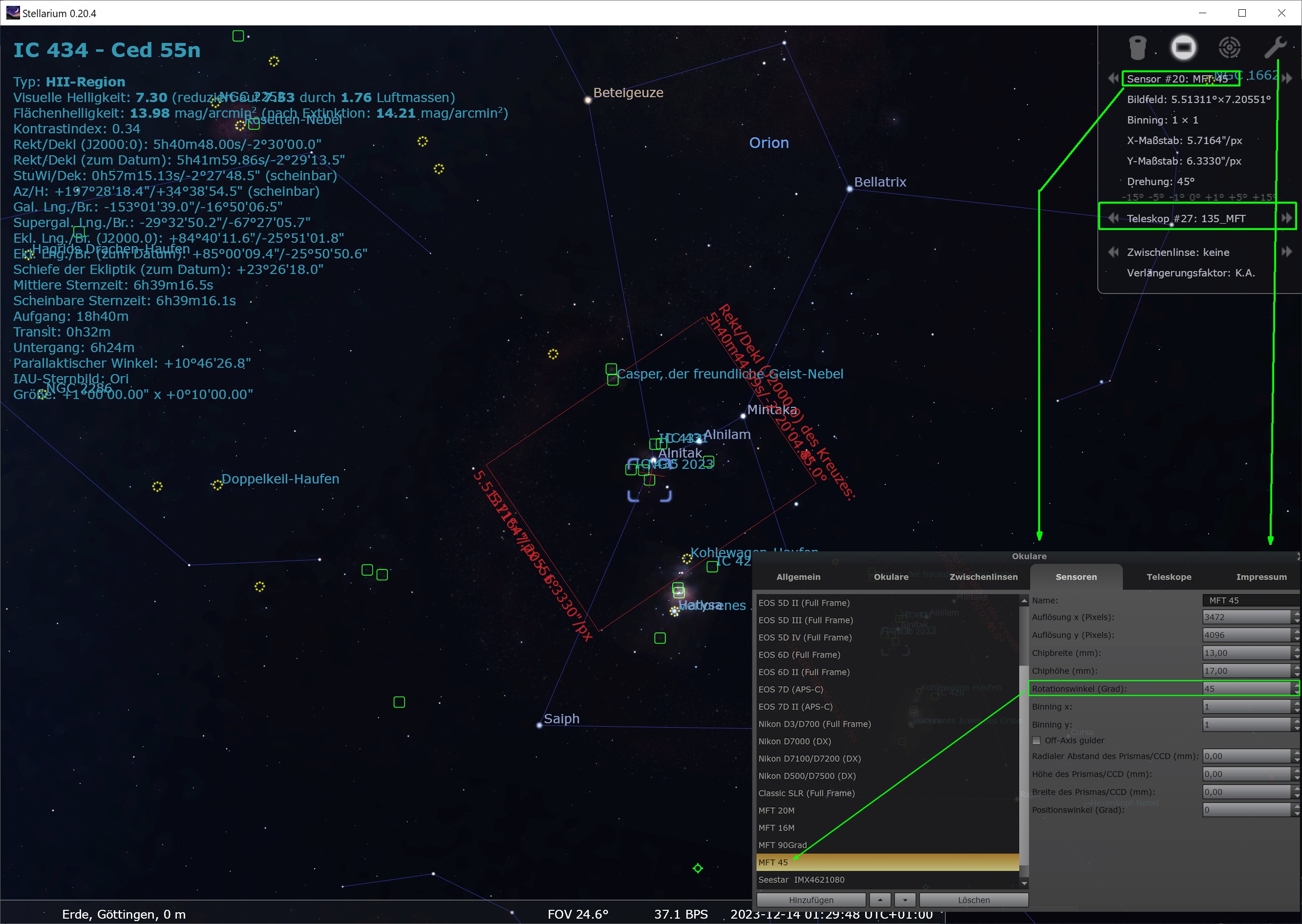This screenshot has width=1302, height=924.
Task: Click the Auflösung y field showing 4096
Action: (1246, 635)
